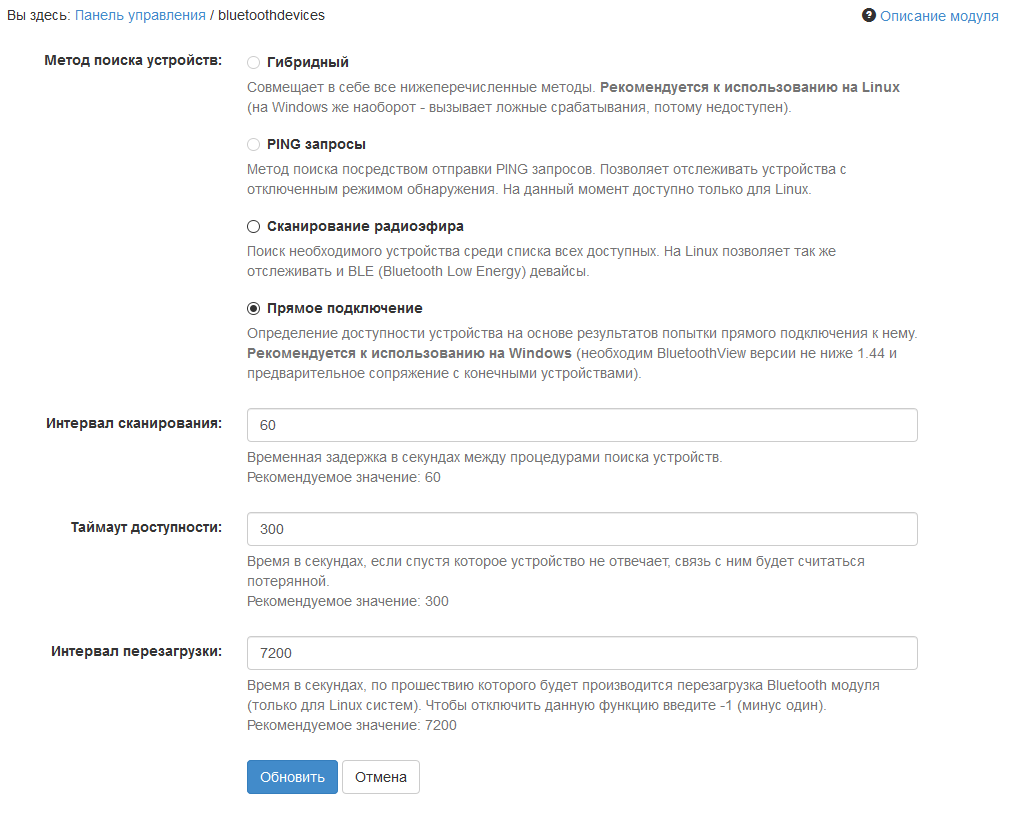Click the Интервал сканирования: field label
The height and width of the screenshot is (824, 1018).
[x=134, y=423]
